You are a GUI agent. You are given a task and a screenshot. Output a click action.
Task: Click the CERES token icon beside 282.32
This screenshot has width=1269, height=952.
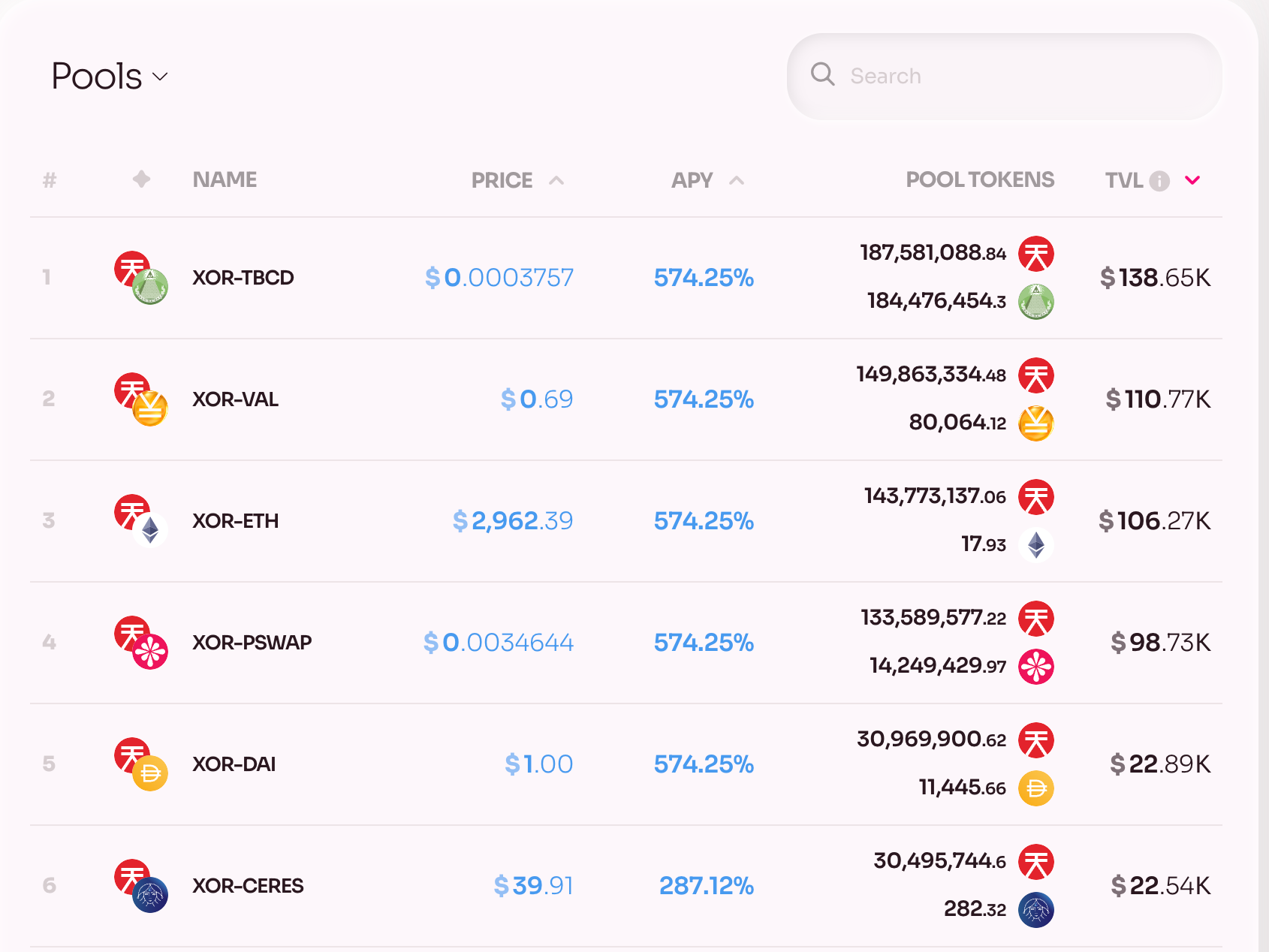1036,910
